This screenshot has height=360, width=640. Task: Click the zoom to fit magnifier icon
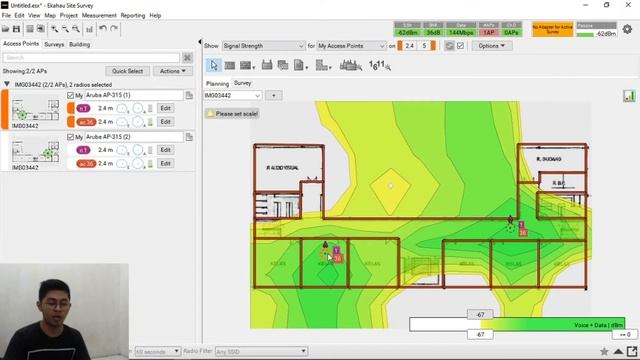coord(76,29)
